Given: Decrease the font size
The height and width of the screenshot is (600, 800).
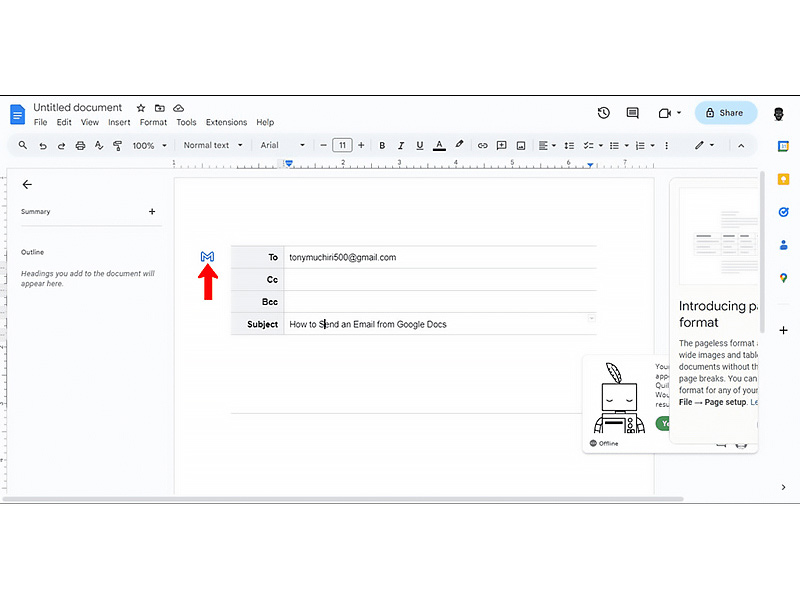Looking at the screenshot, I should (323, 145).
